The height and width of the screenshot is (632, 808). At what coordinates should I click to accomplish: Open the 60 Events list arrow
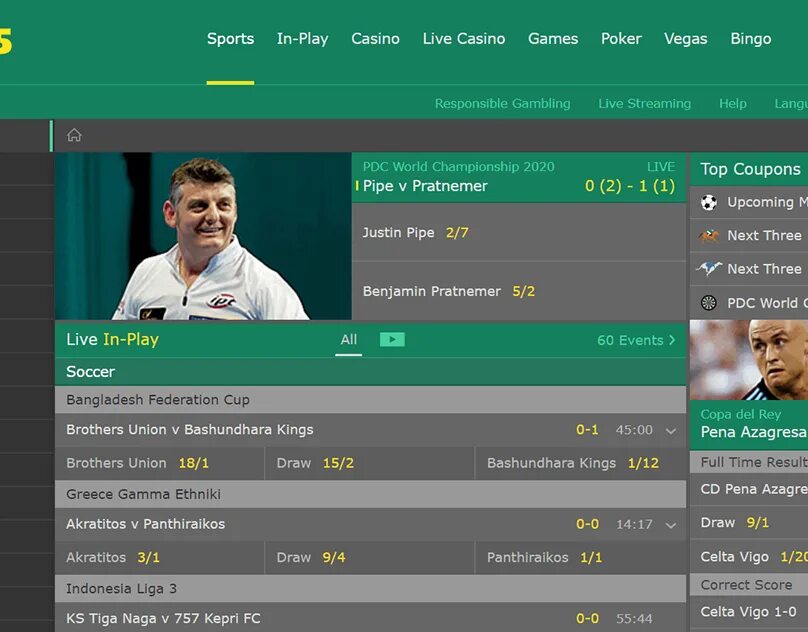point(672,340)
